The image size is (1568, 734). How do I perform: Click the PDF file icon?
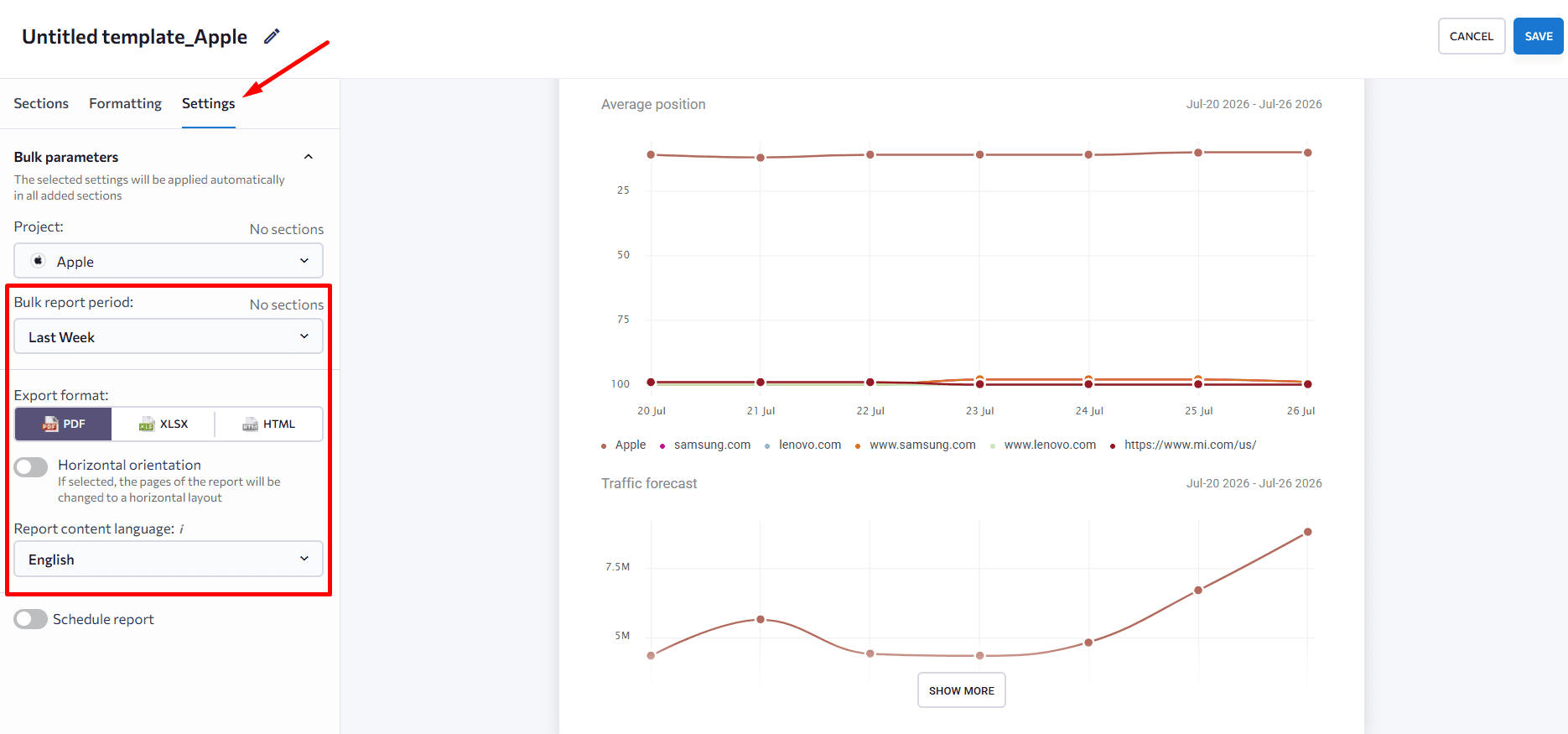coord(50,424)
